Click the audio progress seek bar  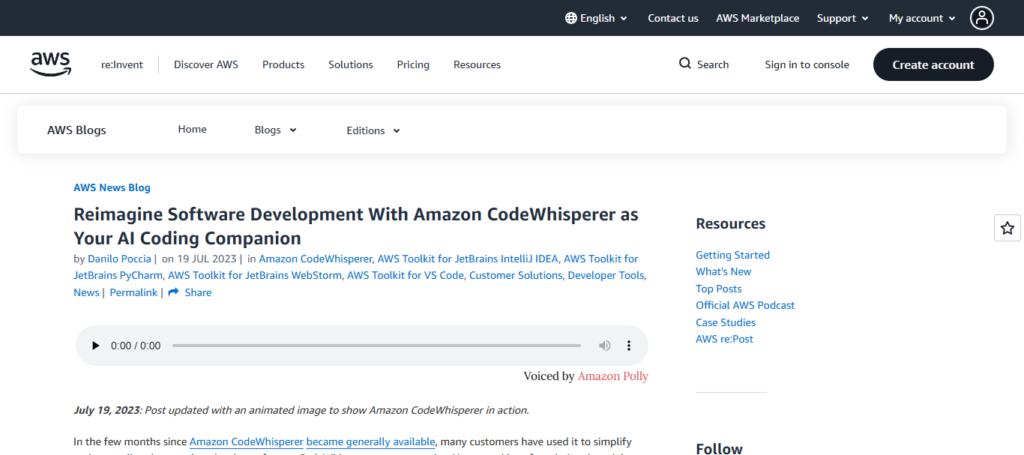(x=376, y=345)
